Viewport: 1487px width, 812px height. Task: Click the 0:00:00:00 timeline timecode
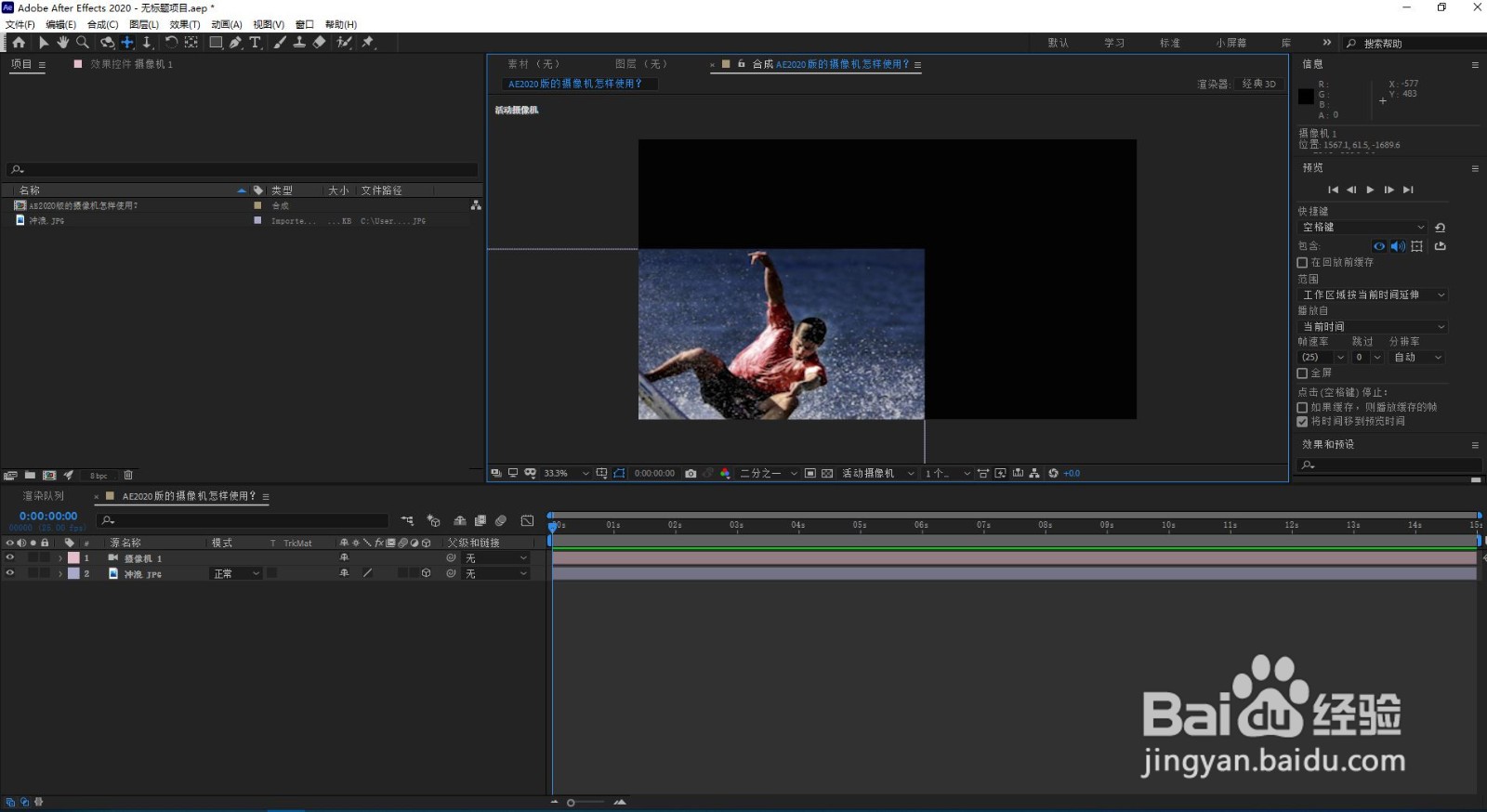48,516
